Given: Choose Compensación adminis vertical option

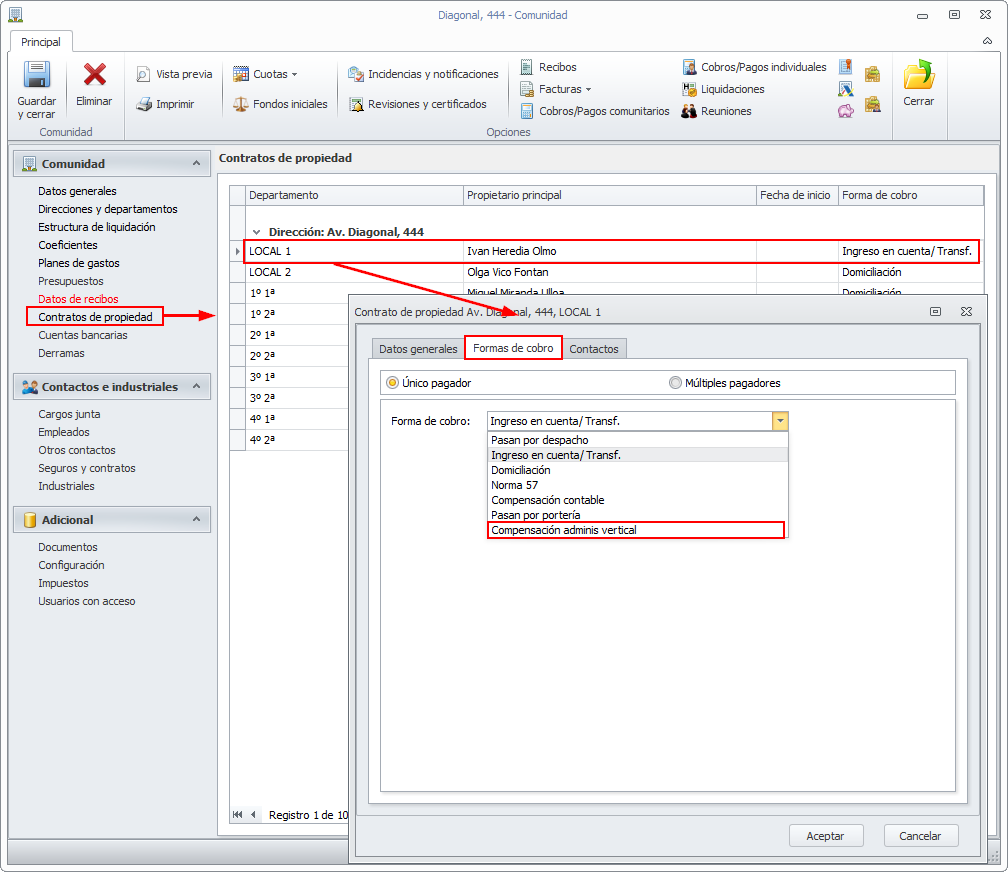Looking at the screenshot, I should coord(637,530).
